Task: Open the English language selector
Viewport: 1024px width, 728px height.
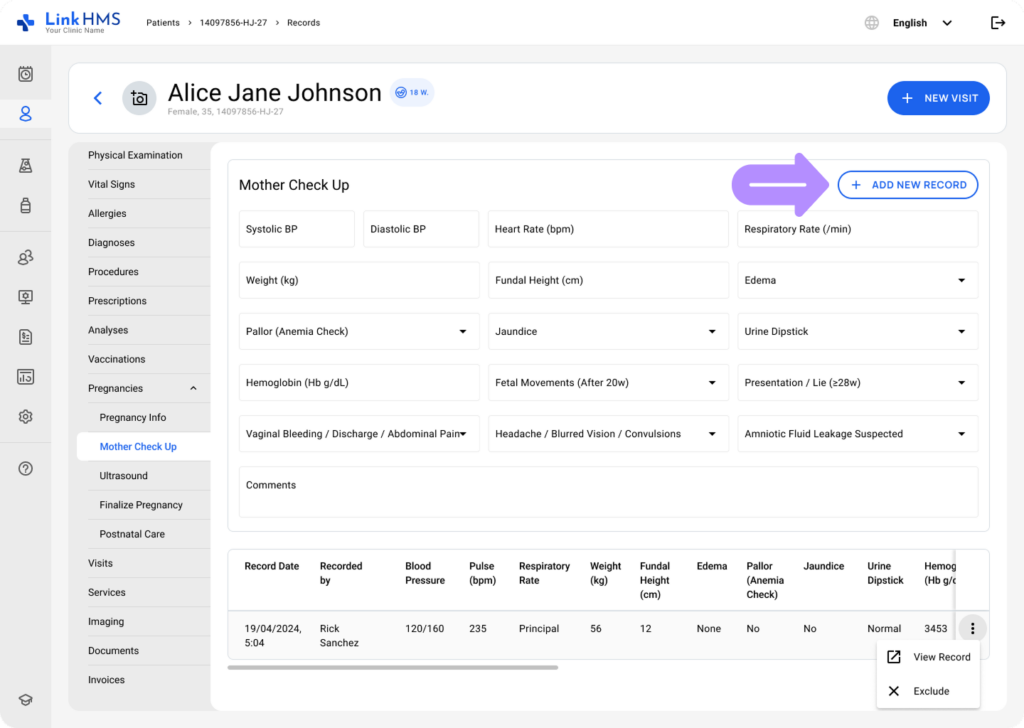Action: [921, 23]
